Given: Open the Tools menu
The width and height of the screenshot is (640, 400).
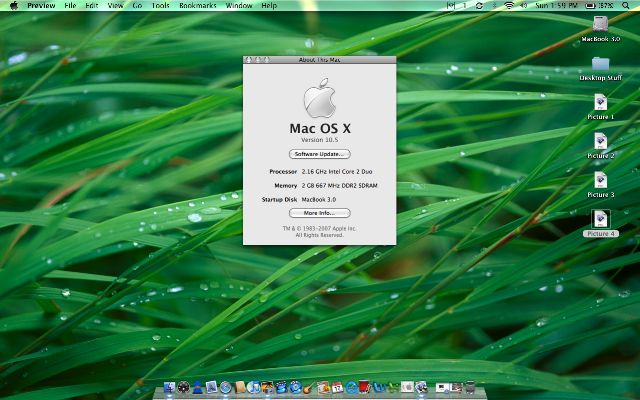Looking at the screenshot, I should [161, 6].
